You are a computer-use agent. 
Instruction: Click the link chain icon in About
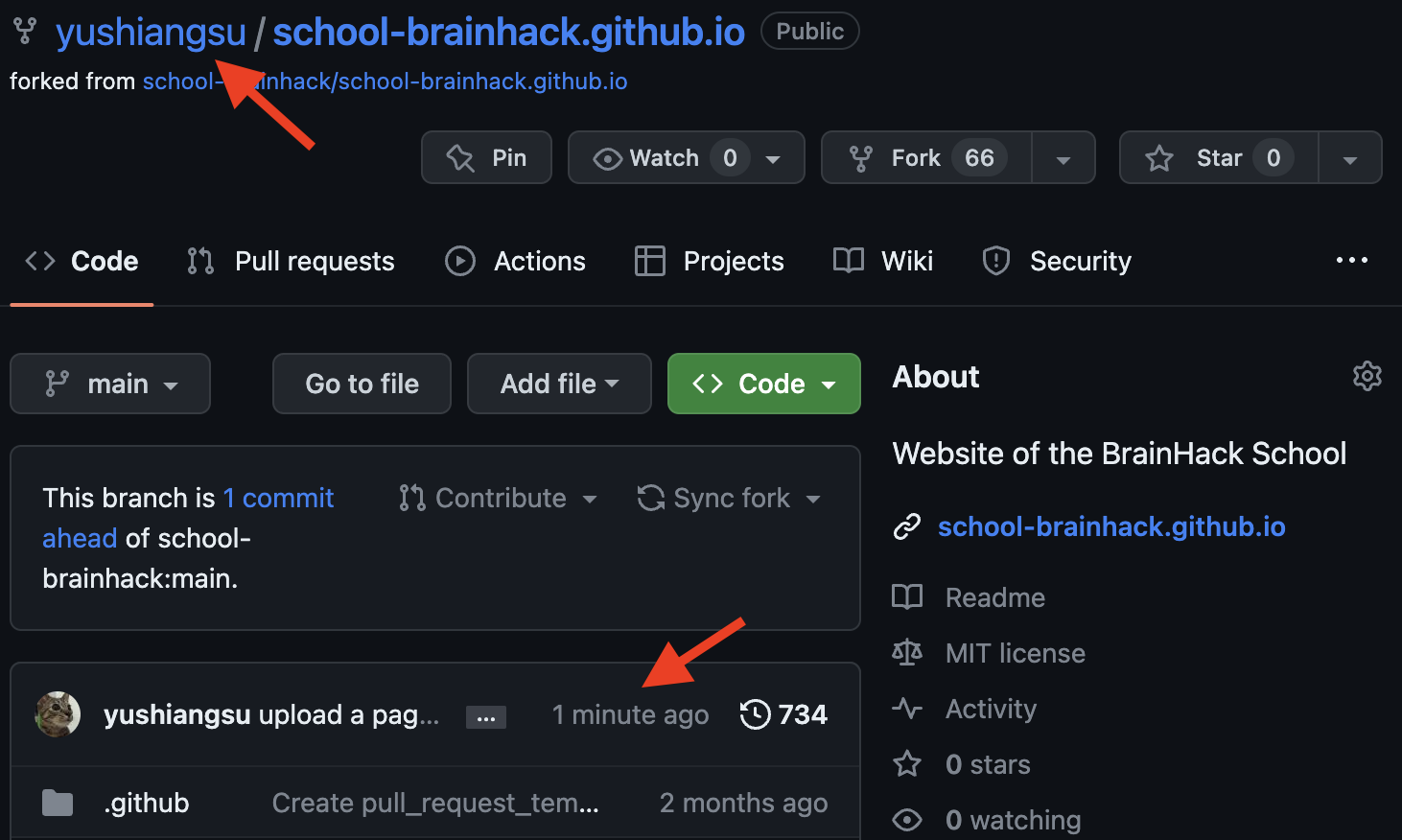tap(907, 526)
